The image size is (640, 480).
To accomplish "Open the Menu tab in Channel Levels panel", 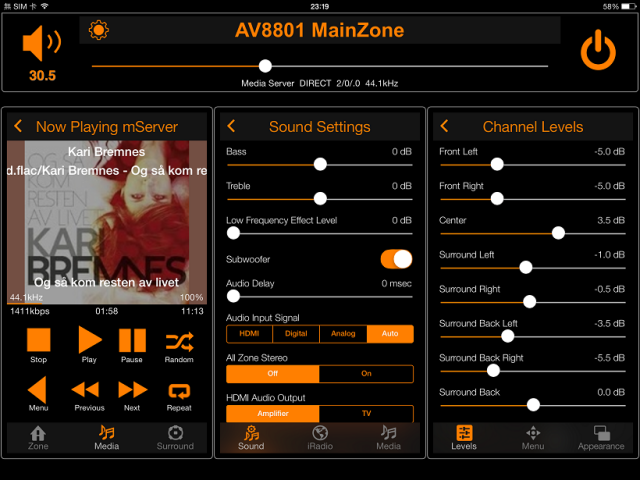I will 533,438.
